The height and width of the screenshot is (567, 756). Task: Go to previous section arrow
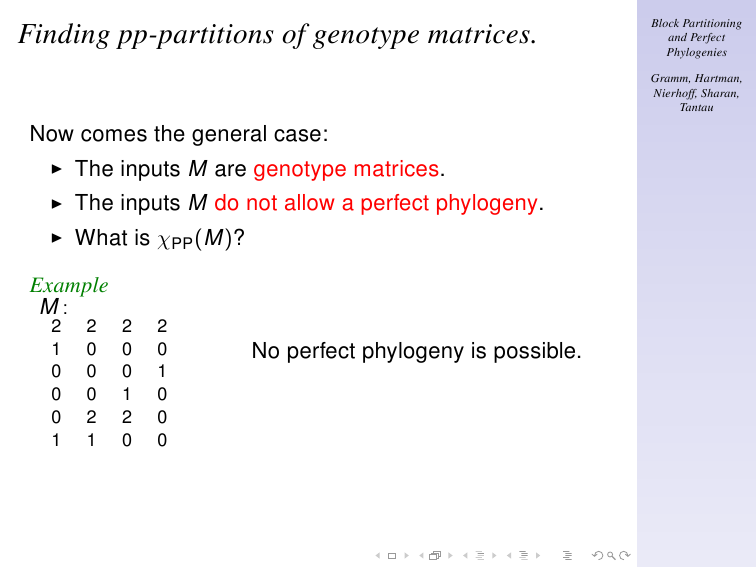tap(509, 555)
